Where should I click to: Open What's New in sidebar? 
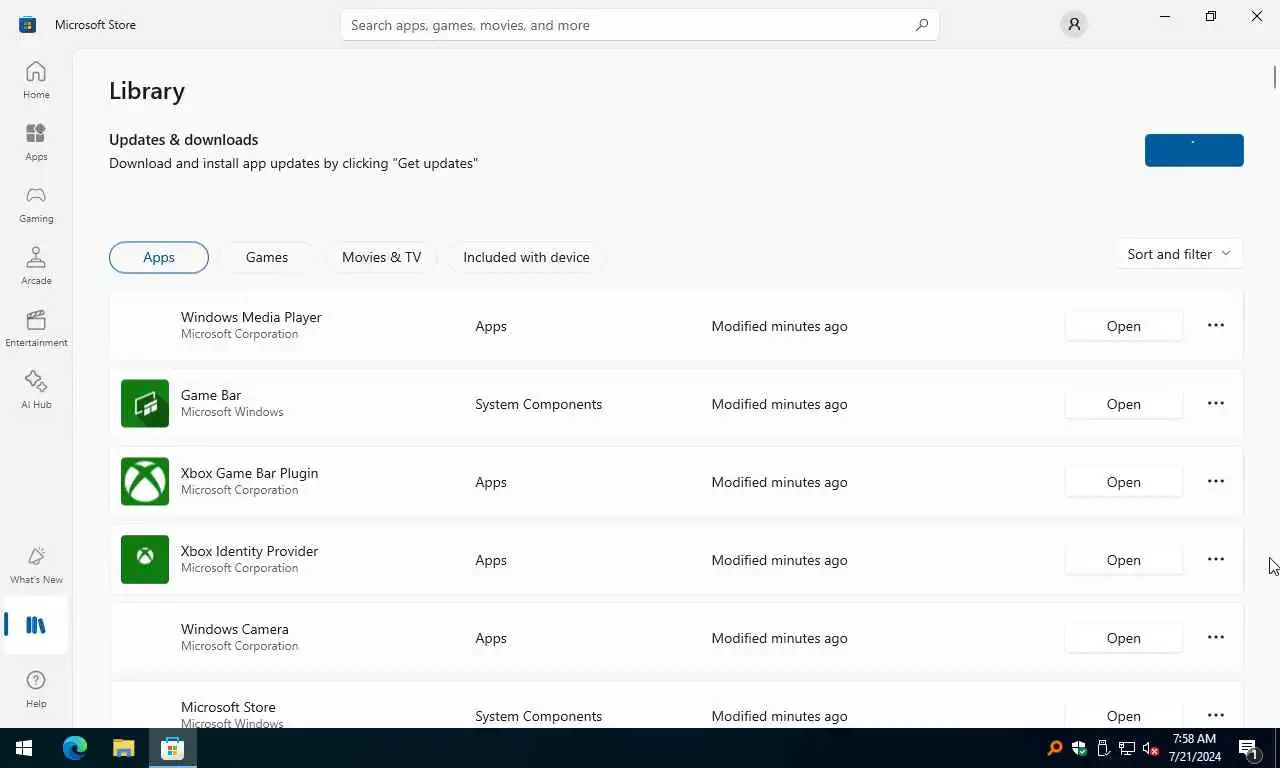[36, 565]
